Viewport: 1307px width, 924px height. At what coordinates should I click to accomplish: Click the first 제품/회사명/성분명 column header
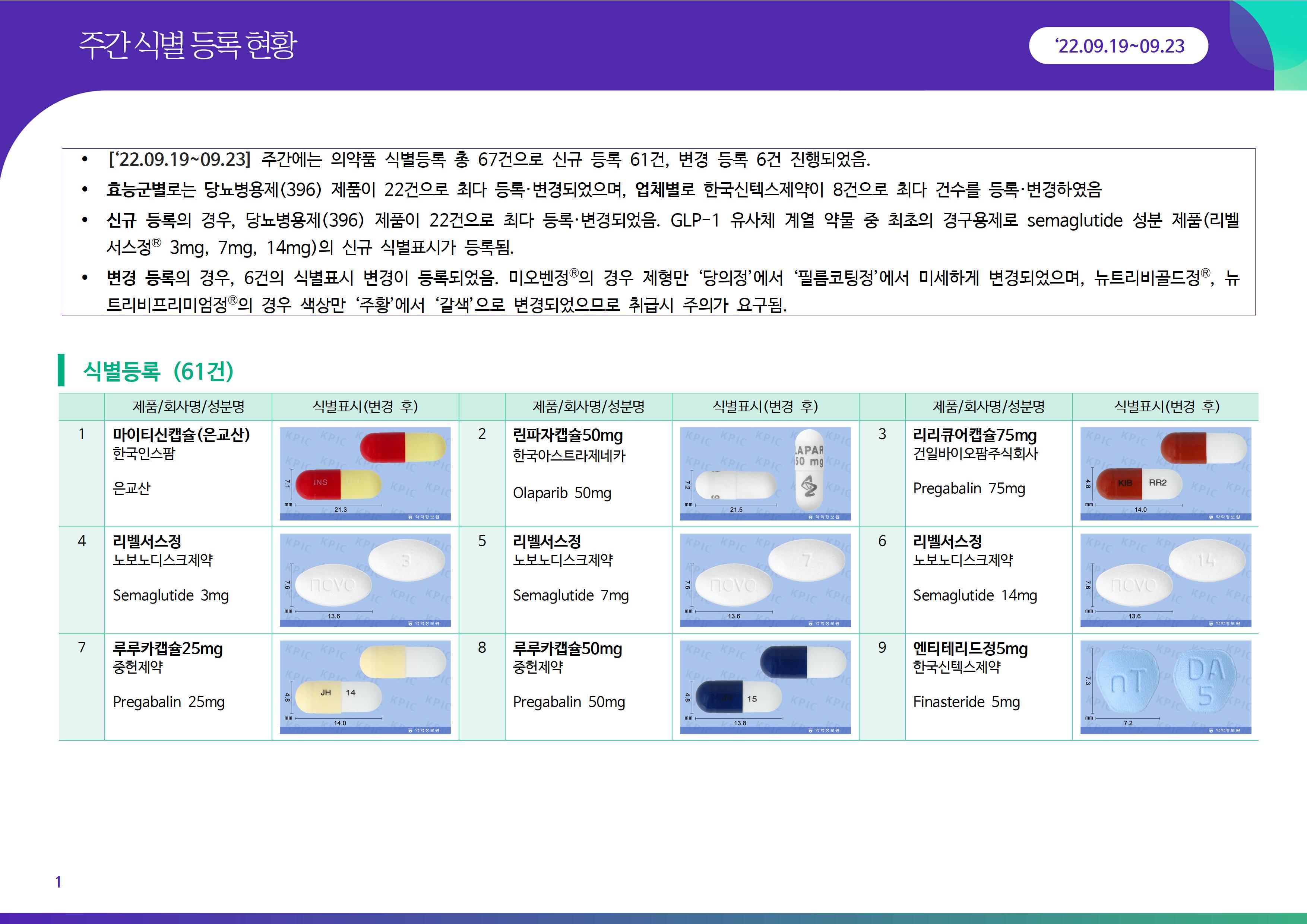(x=188, y=406)
